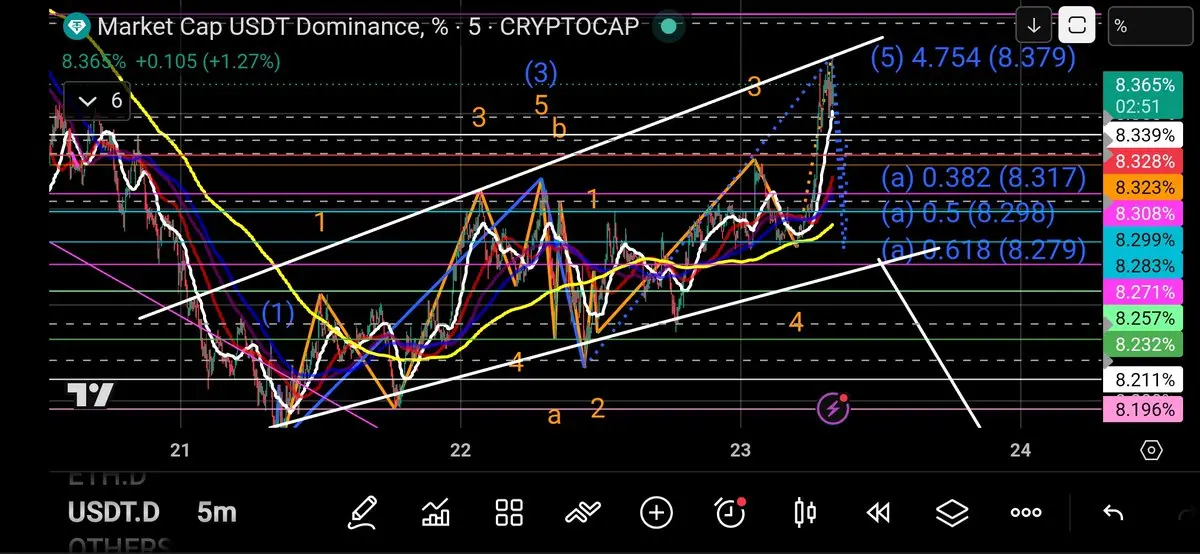Open the layout grid icon

(510, 513)
